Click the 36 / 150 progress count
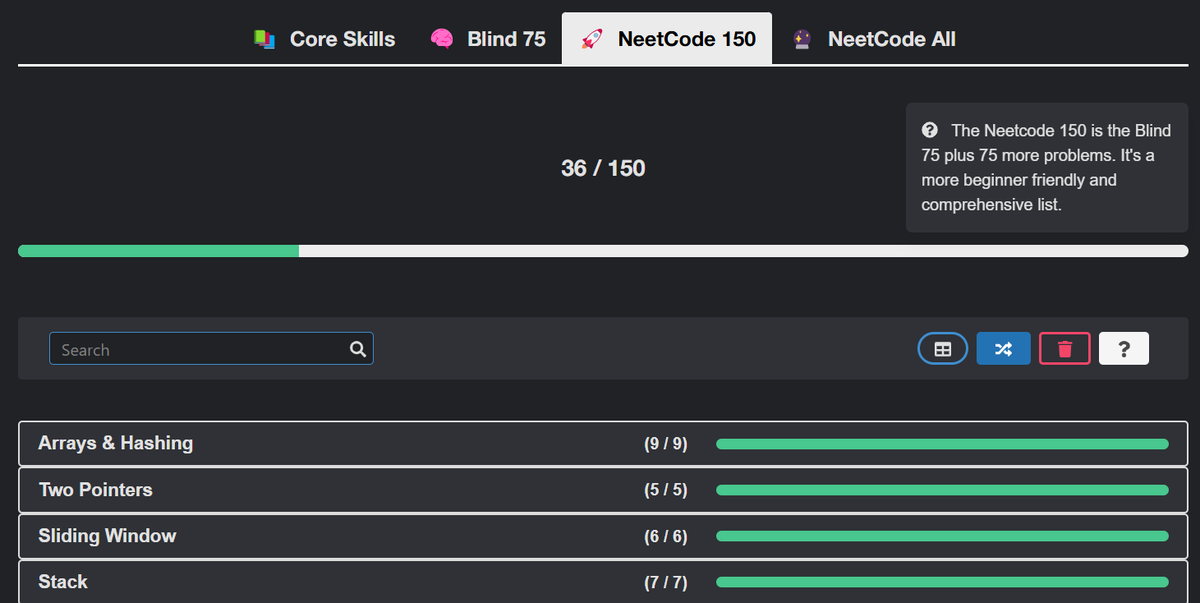 (603, 168)
